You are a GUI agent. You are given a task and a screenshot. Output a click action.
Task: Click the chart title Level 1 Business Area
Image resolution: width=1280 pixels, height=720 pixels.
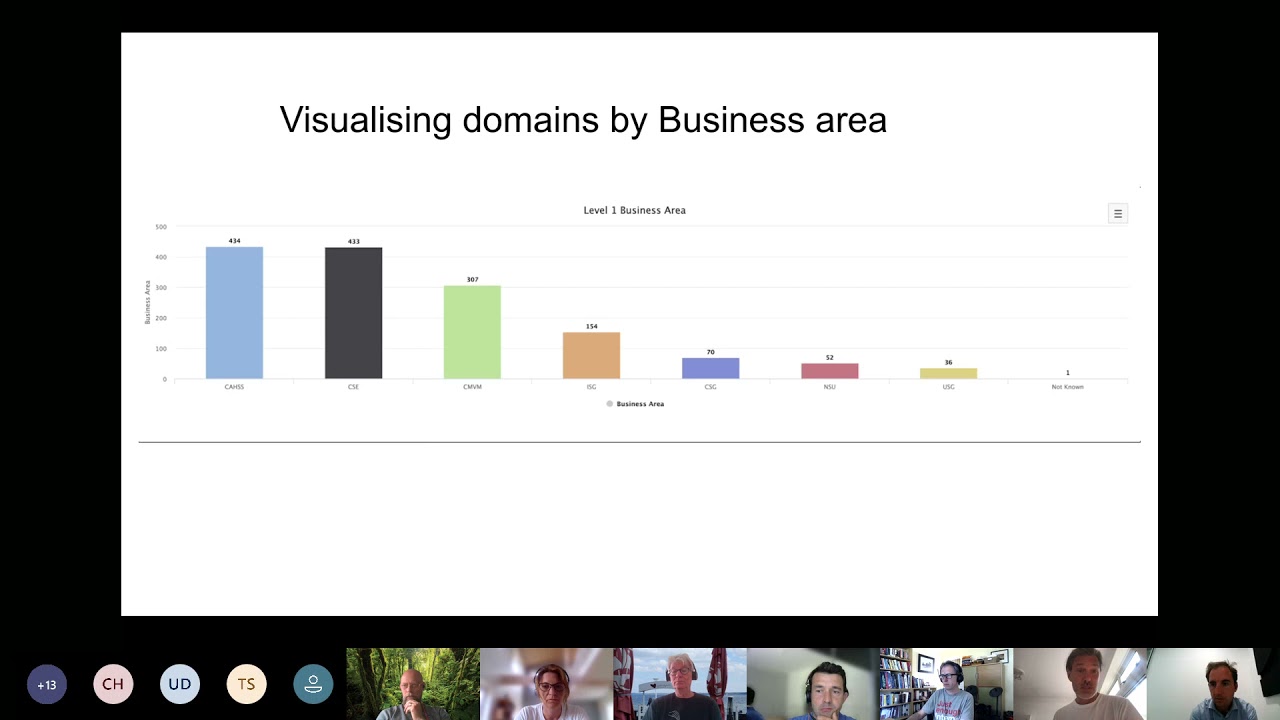pyautogui.click(x=634, y=210)
